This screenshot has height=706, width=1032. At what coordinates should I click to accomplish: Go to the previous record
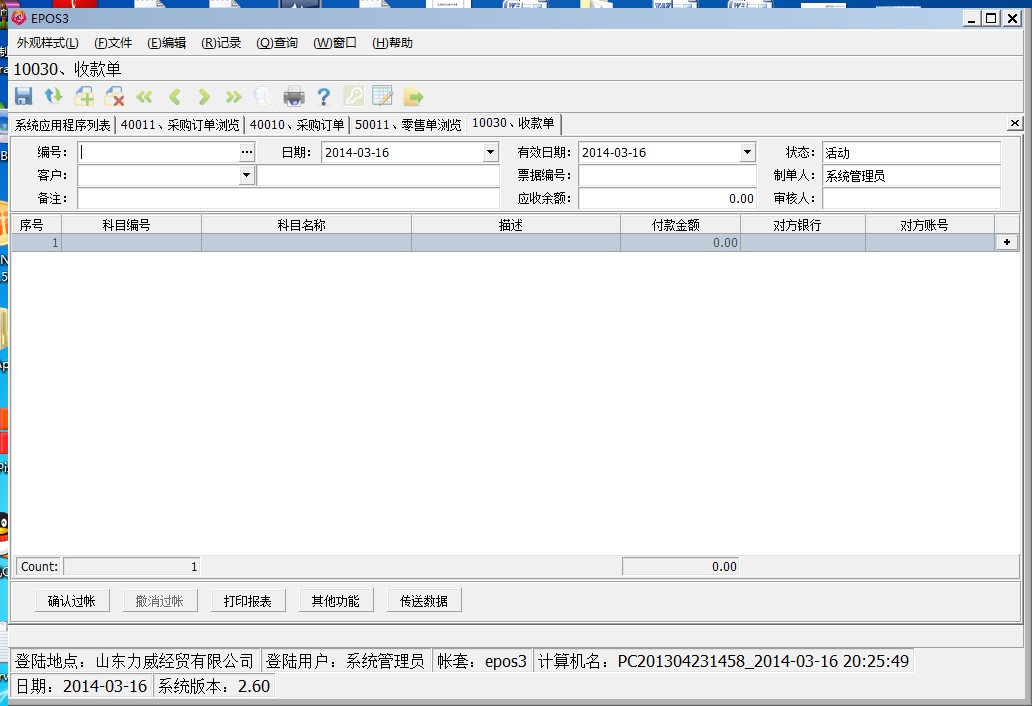174,96
